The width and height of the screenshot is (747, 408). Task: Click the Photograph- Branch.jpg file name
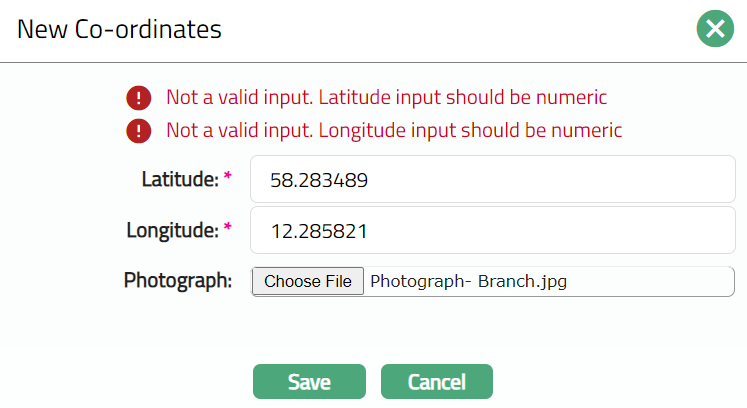click(468, 282)
